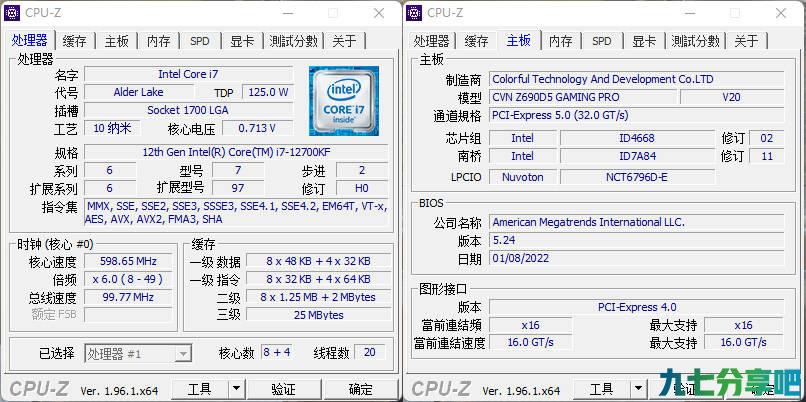This screenshot has width=806, height=402.
Task: Open the 内存 tab in left CPU-Z window
Action: coord(158,41)
